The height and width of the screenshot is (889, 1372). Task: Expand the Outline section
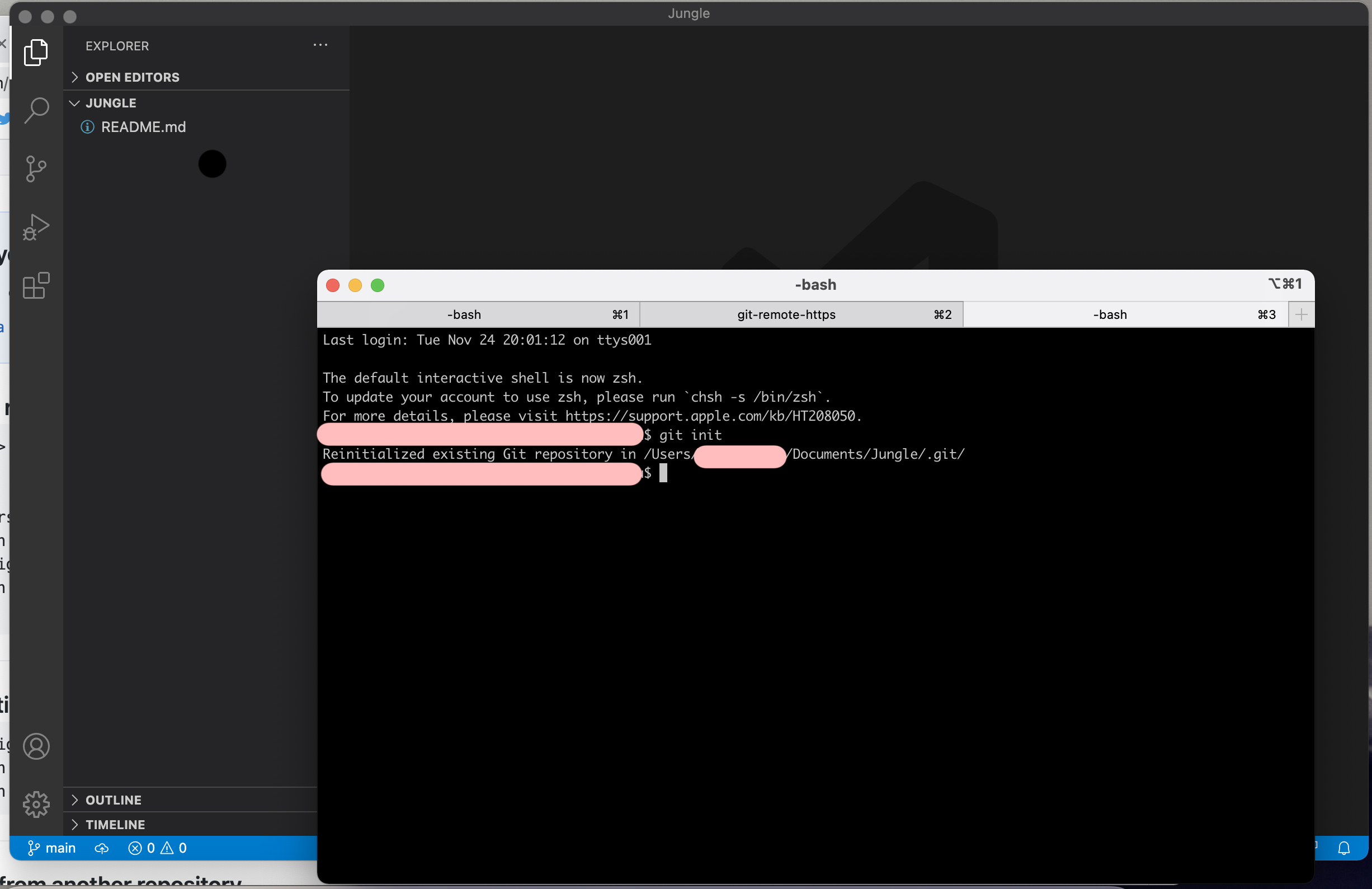pyautogui.click(x=113, y=799)
